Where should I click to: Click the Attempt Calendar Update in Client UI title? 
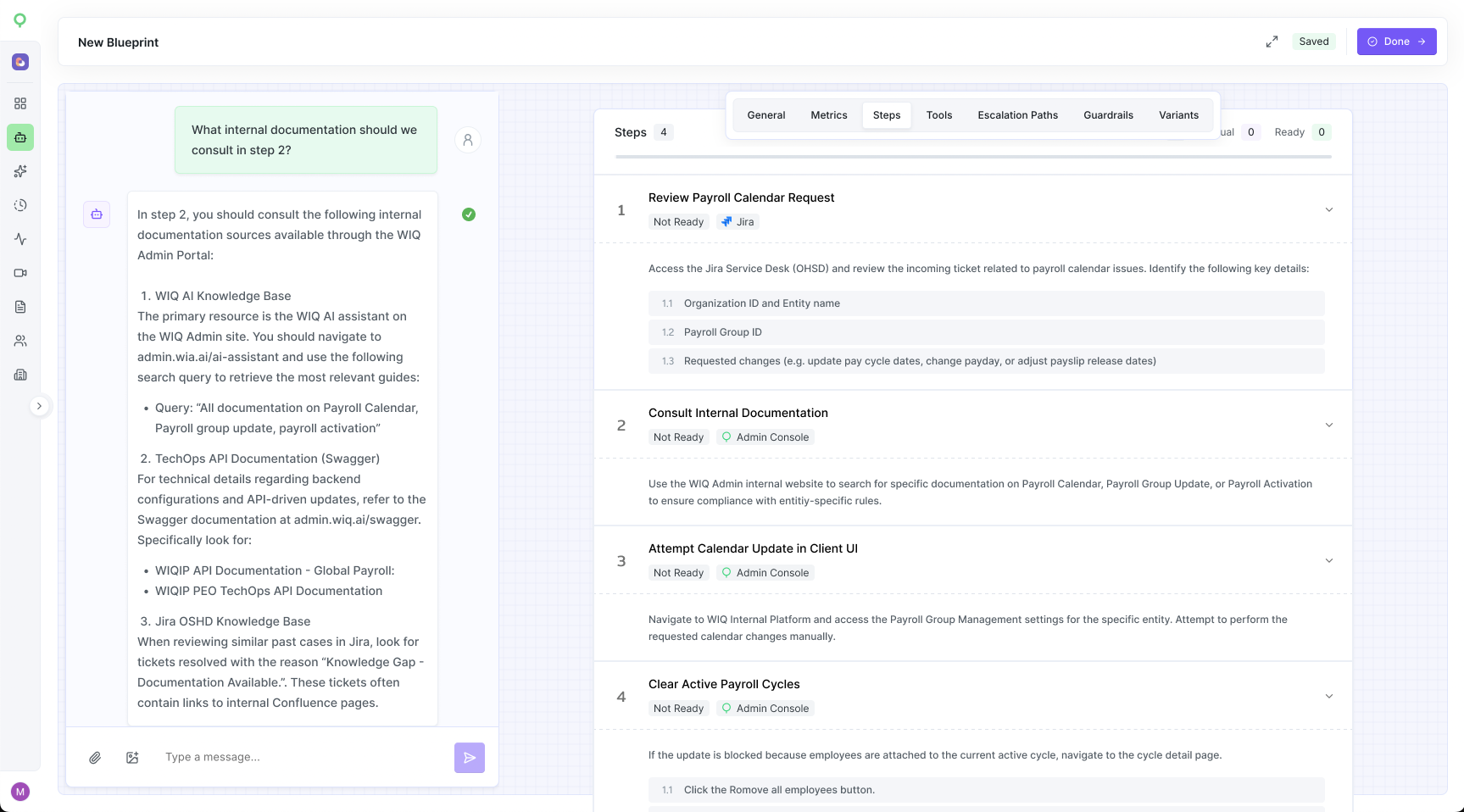tap(753, 548)
